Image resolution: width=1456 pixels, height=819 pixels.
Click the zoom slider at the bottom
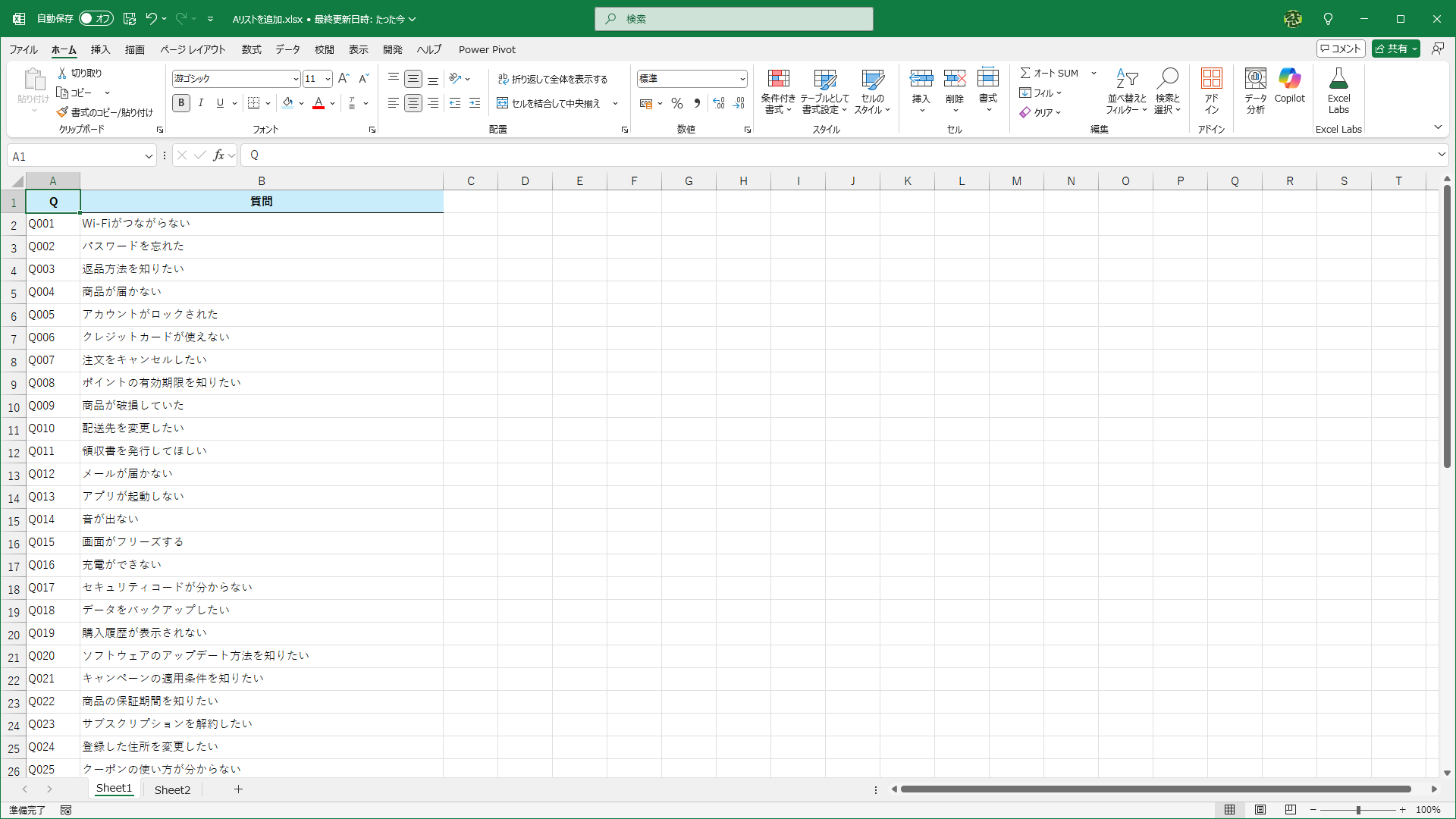[1358, 810]
